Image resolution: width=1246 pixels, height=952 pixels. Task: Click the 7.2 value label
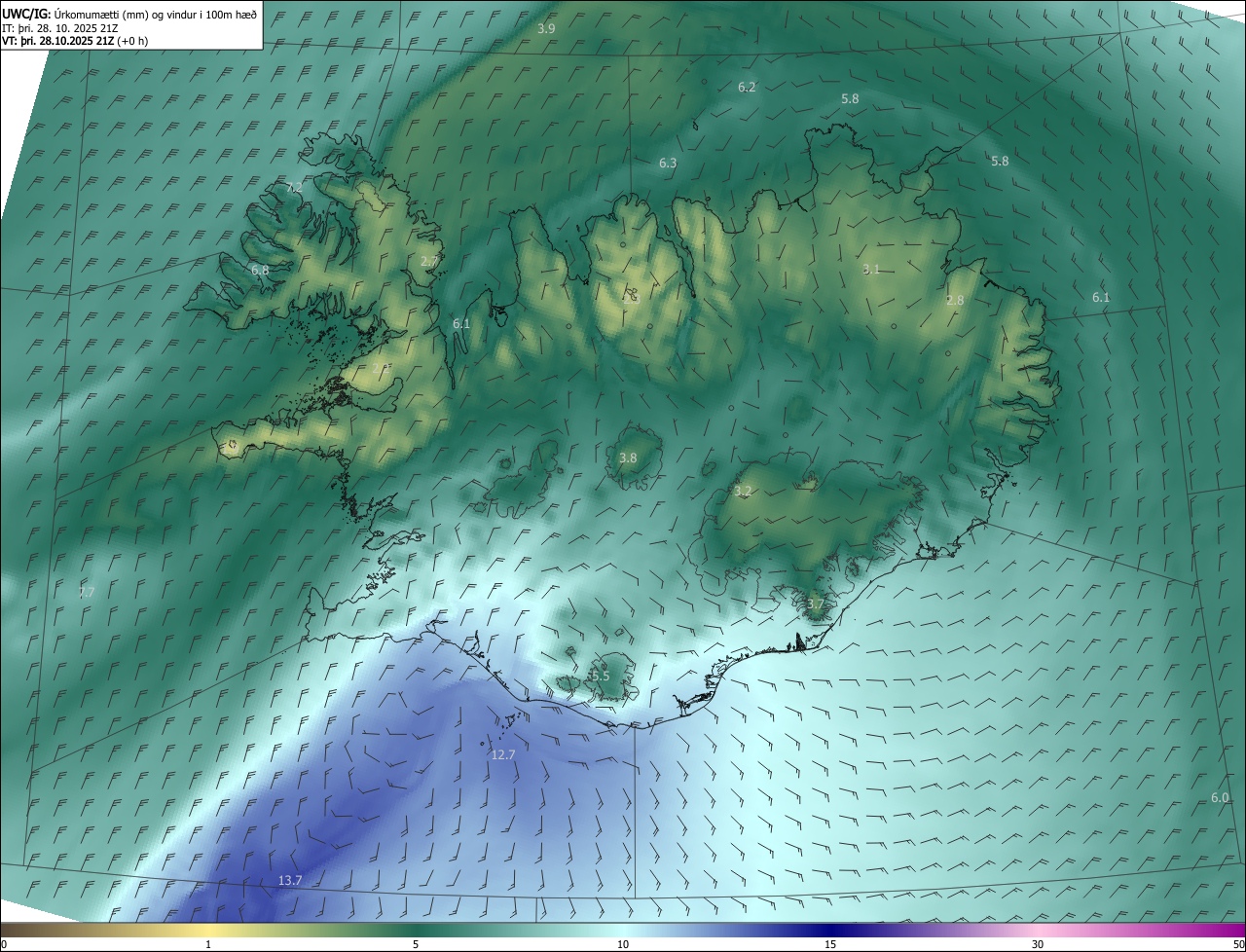[295, 187]
